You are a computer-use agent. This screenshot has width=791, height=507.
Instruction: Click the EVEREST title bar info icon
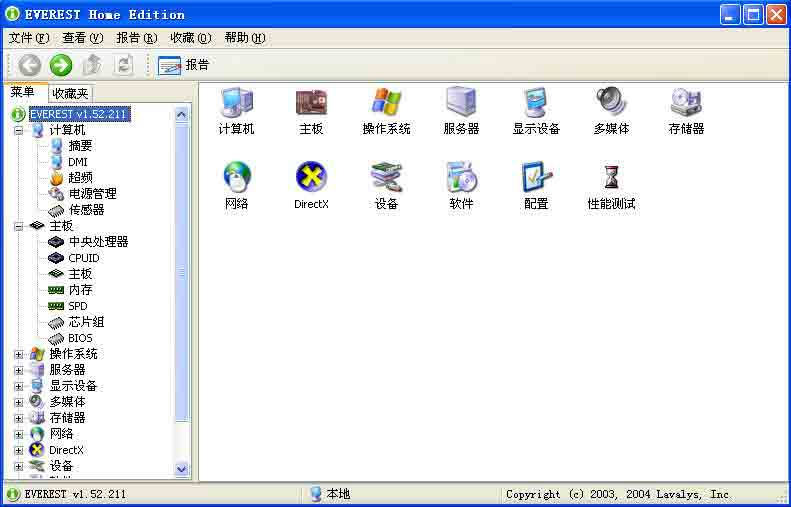tap(12, 14)
